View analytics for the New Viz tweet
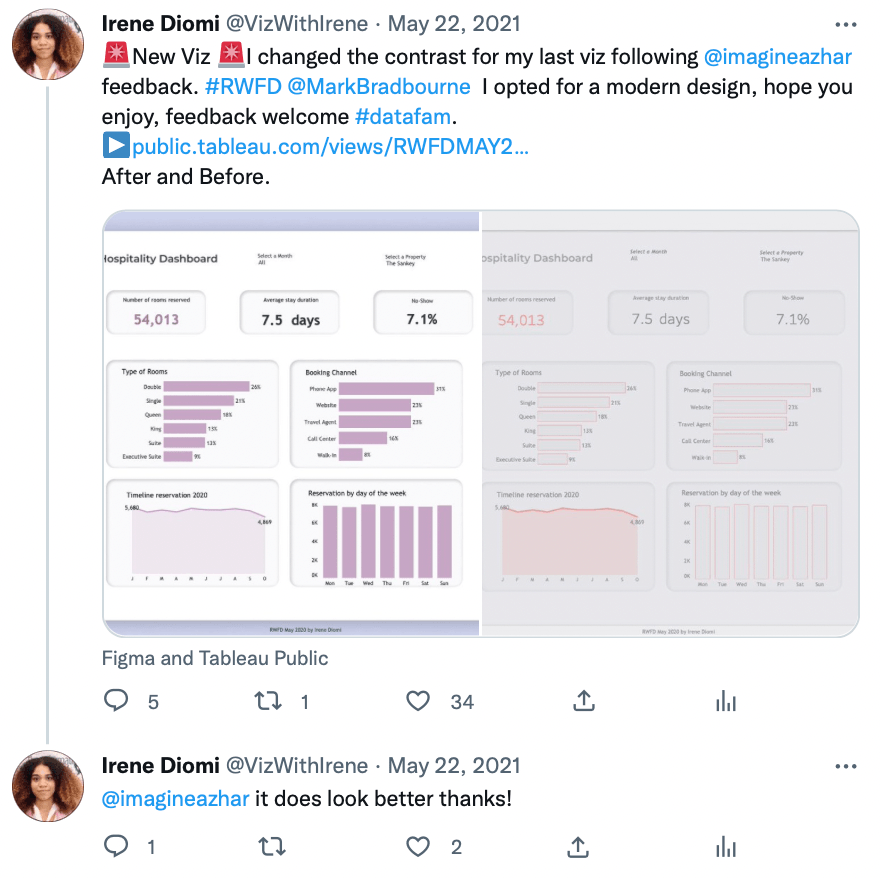This screenshot has width=880, height=878. coord(726,702)
